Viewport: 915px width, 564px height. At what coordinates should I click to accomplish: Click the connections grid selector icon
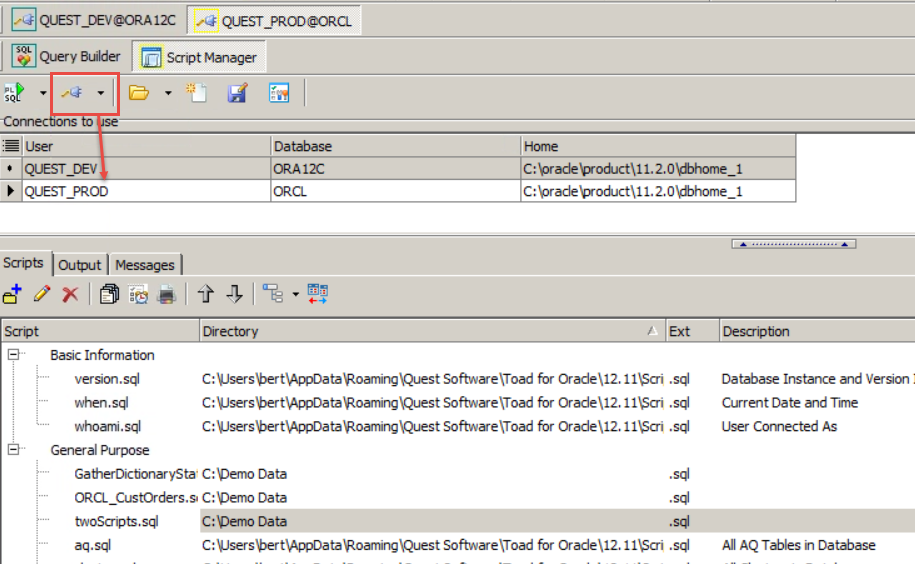(11, 146)
